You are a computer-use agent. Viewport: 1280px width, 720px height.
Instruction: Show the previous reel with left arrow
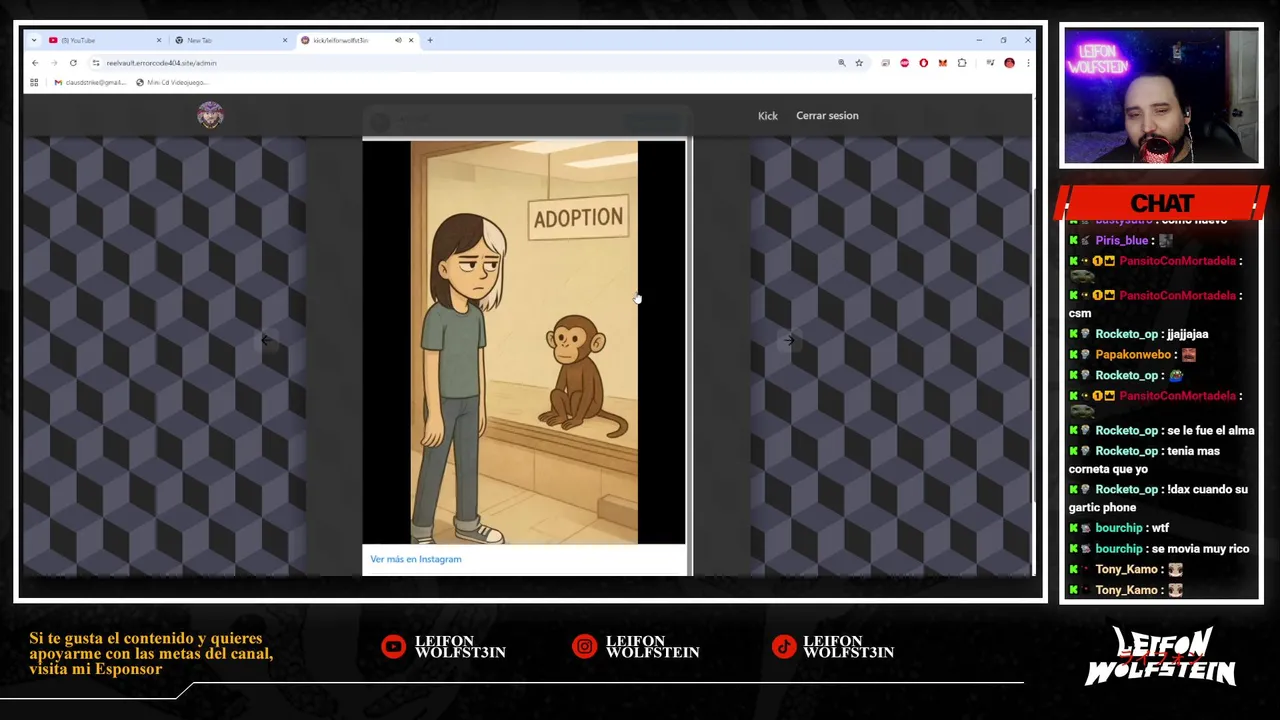click(x=265, y=341)
